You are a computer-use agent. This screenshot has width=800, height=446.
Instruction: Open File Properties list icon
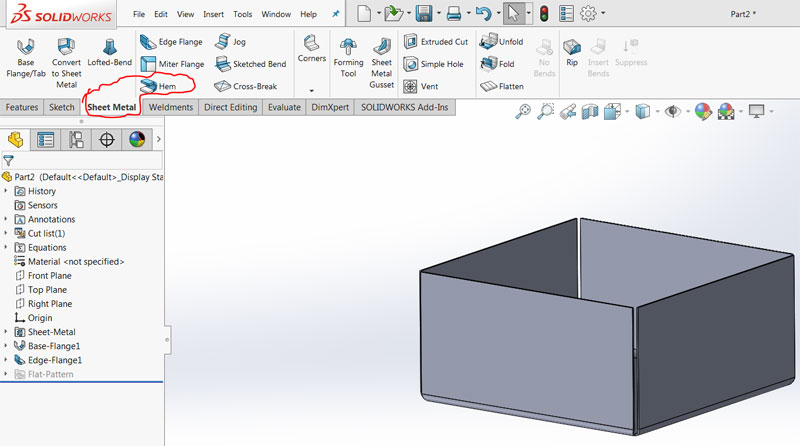[x=566, y=13]
